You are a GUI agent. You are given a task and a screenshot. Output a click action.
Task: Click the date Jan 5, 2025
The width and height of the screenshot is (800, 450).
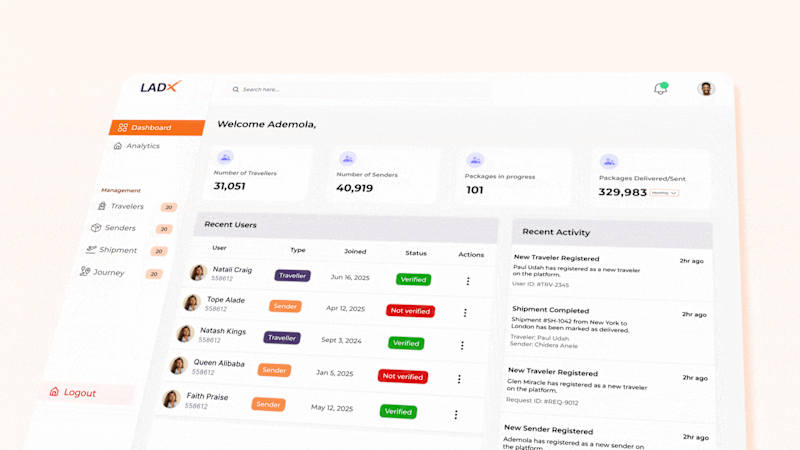click(x=334, y=373)
